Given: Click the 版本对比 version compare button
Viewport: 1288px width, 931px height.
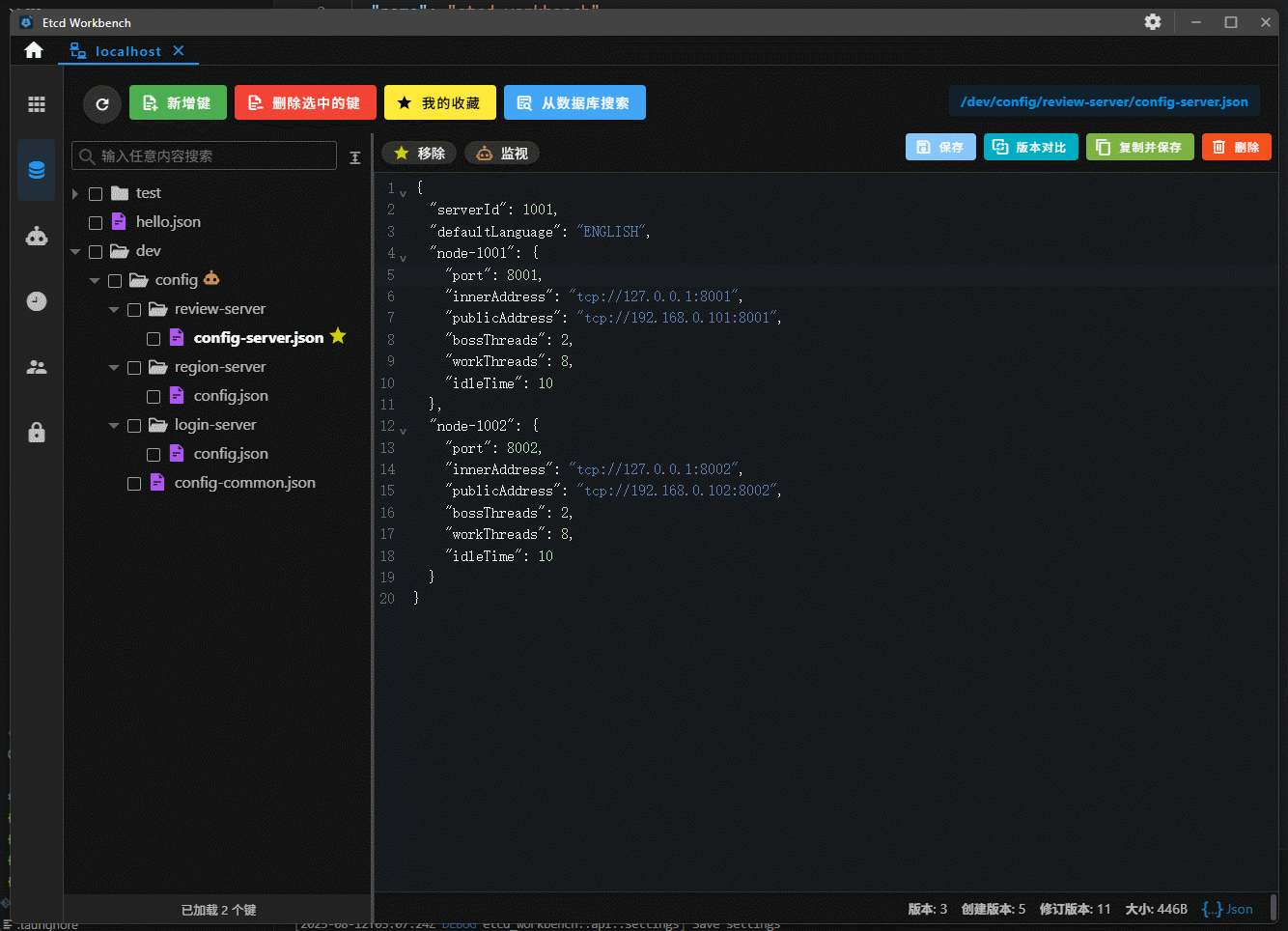Looking at the screenshot, I should point(1030,147).
